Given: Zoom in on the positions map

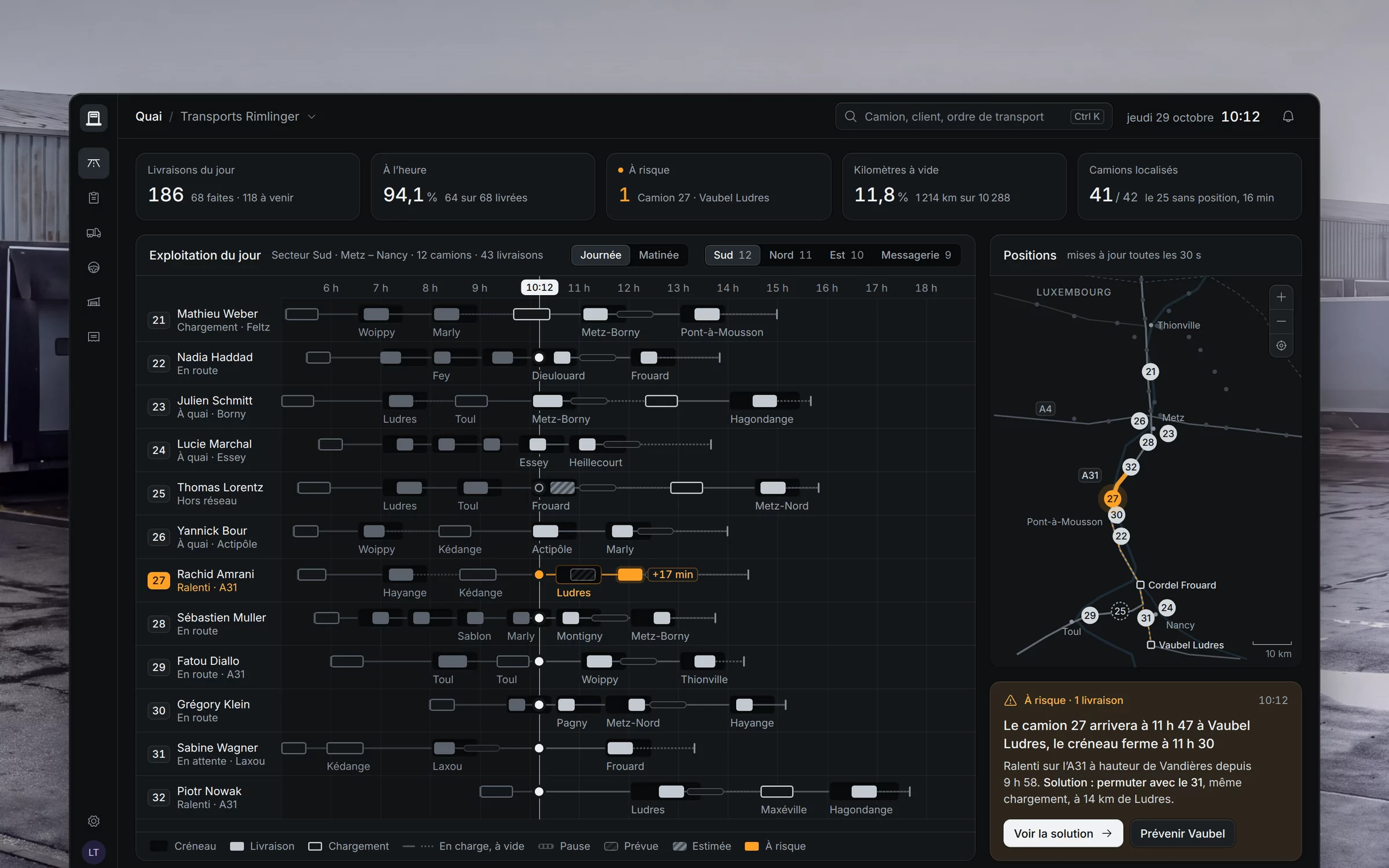Looking at the screenshot, I should [x=1281, y=297].
